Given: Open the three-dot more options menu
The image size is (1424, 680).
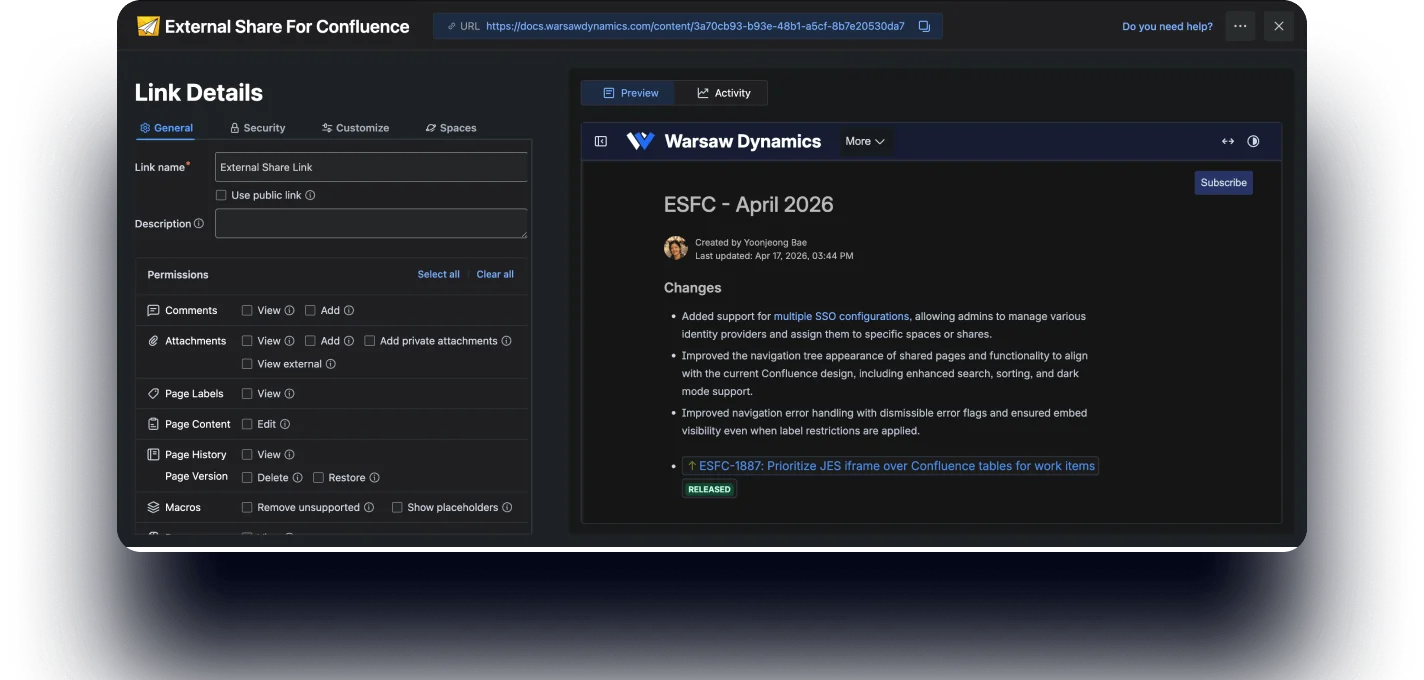Looking at the screenshot, I should (x=1240, y=26).
